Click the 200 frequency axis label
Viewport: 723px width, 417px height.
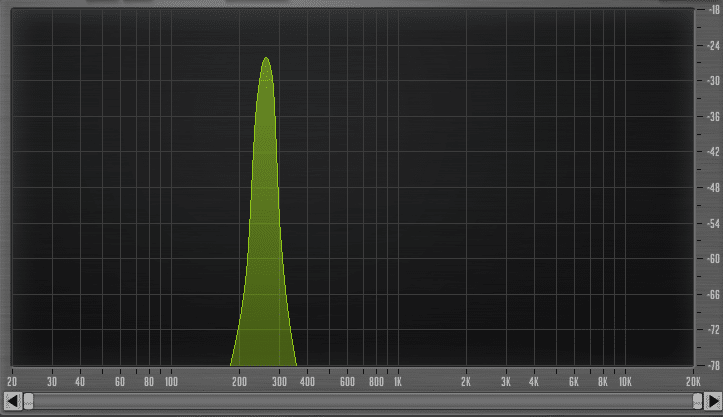(239, 381)
